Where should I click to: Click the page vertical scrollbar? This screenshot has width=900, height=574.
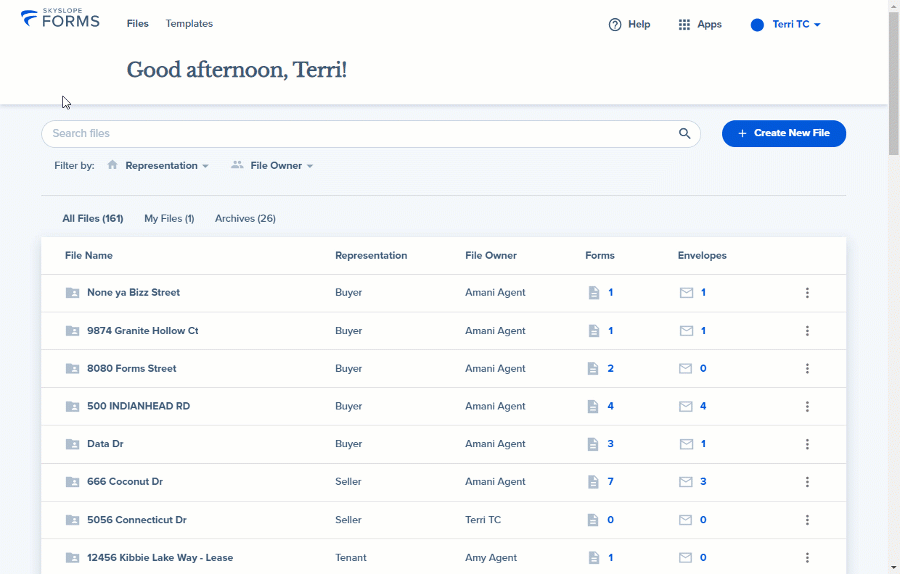tap(894, 287)
